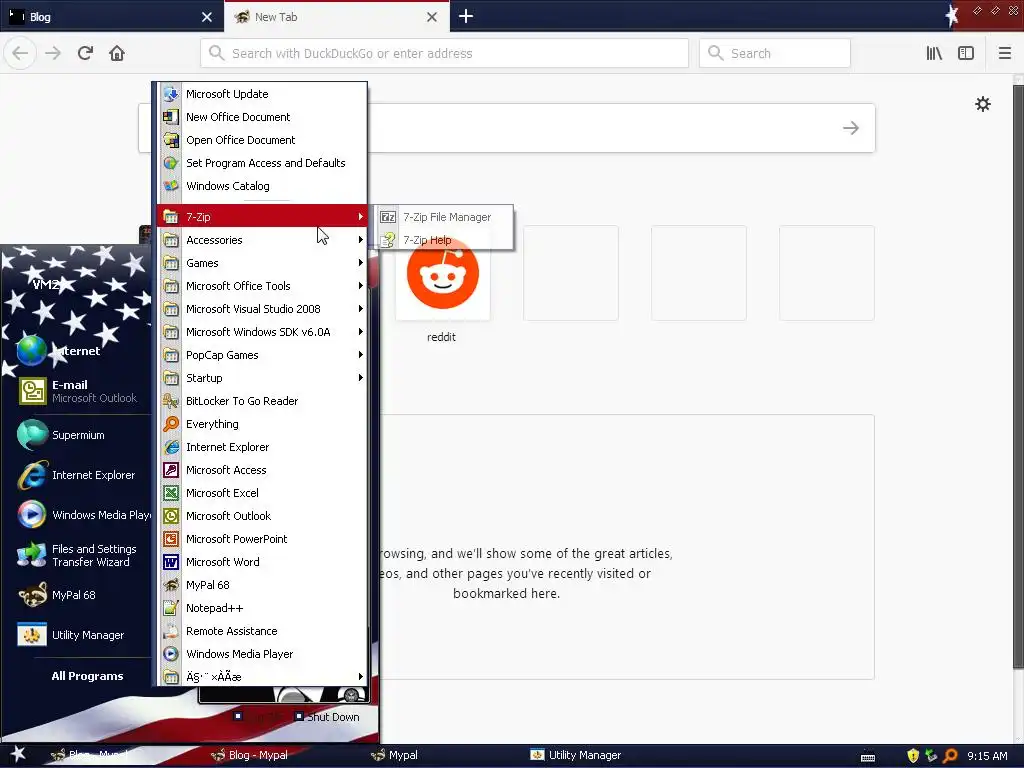Screen dimensions: 1024x768
Task: Click the Start button on taskbar
Action: [18, 754]
